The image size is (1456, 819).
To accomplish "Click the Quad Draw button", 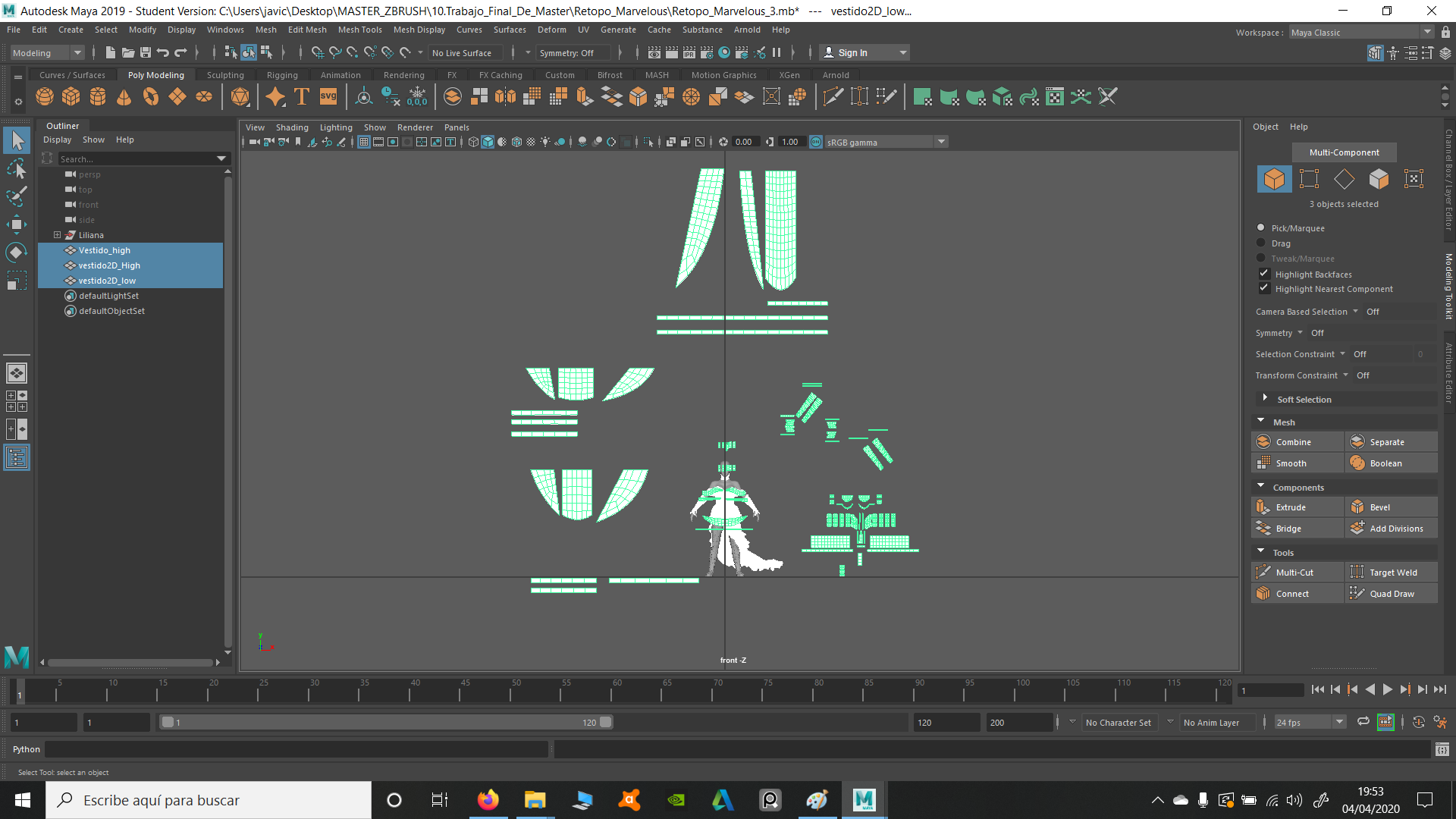I will pos(1391,594).
